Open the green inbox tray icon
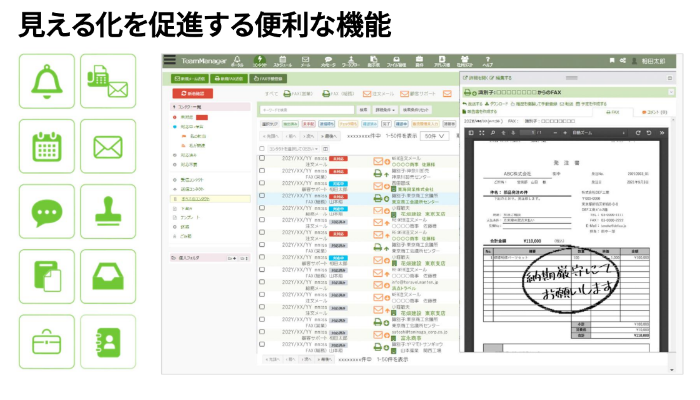700x400 pixels. (x=107, y=276)
